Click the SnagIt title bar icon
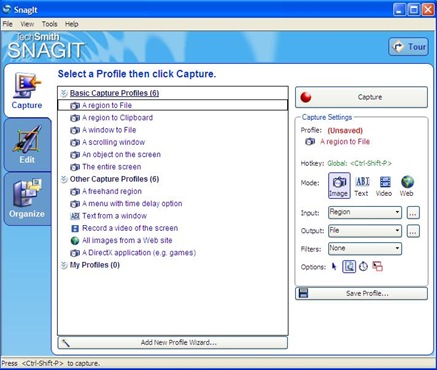The height and width of the screenshot is (370, 437). (6, 9)
